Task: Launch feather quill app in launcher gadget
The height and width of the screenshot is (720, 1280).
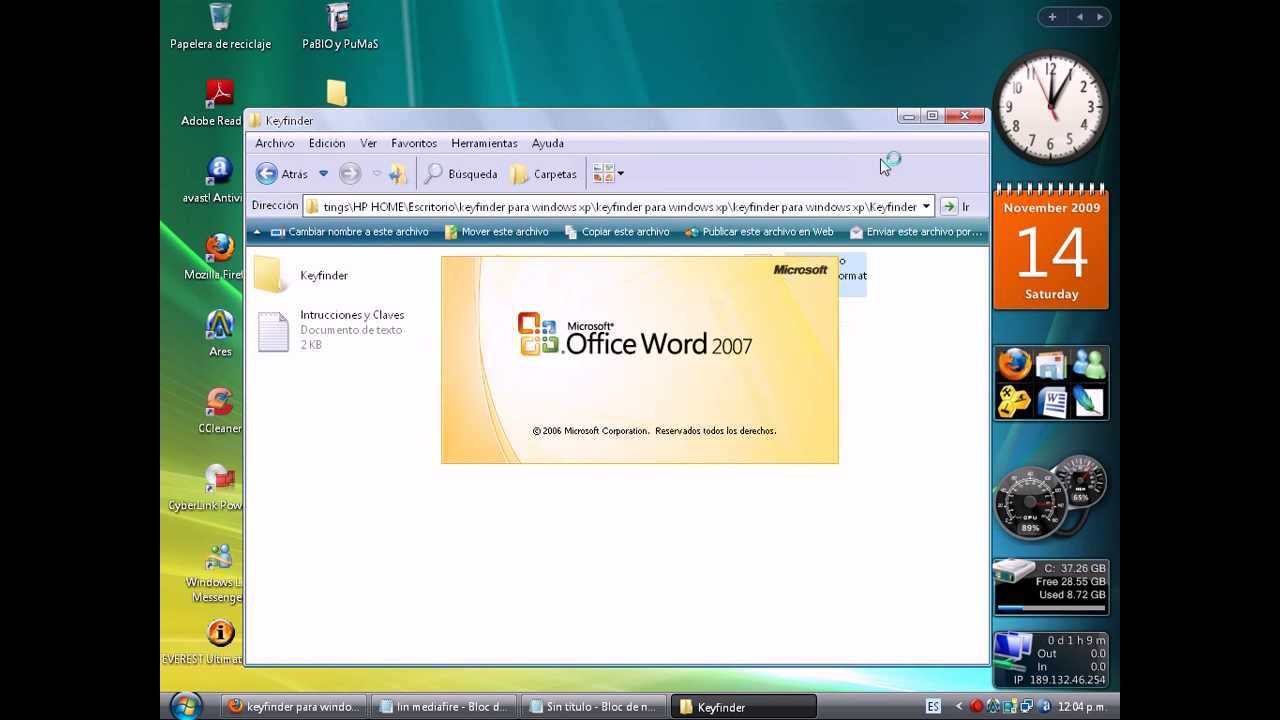Action: click(x=1088, y=401)
